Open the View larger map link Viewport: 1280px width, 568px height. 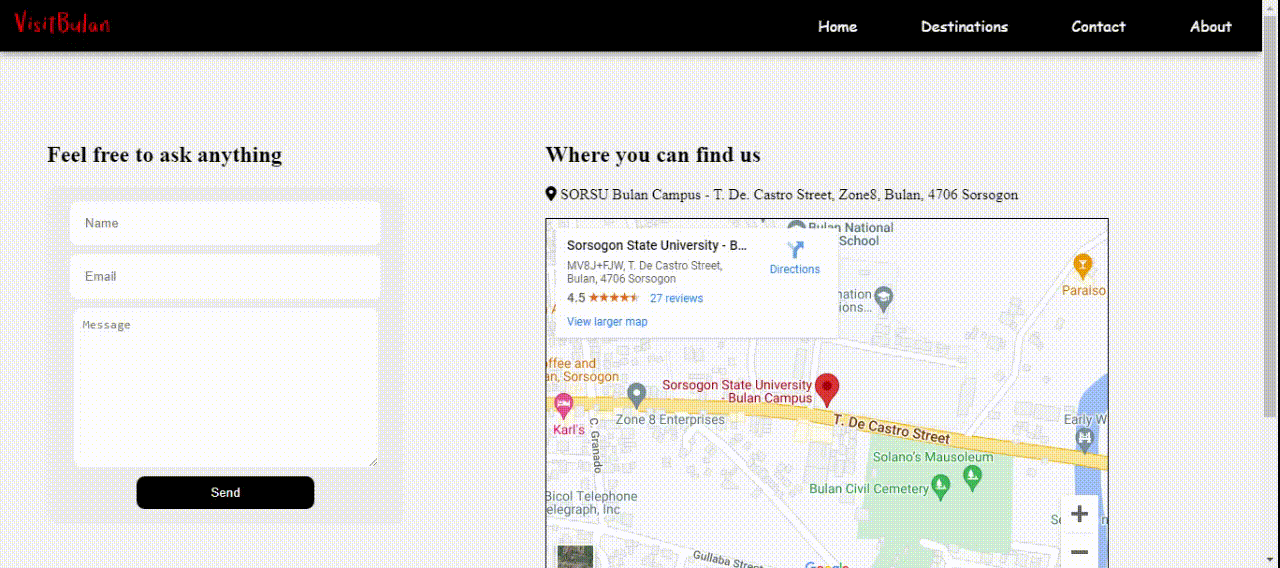pos(607,322)
